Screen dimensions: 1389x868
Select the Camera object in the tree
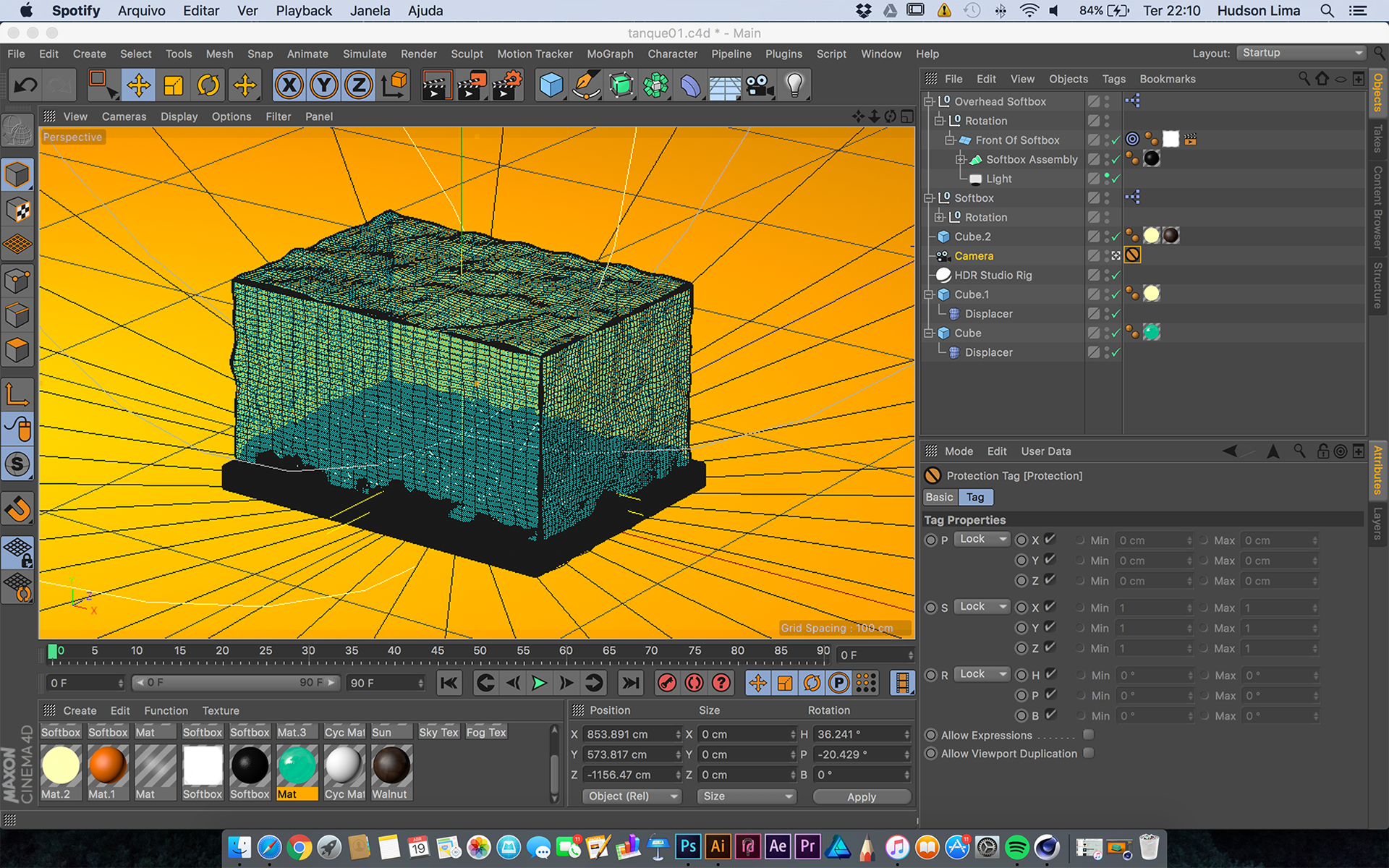pyautogui.click(x=973, y=256)
